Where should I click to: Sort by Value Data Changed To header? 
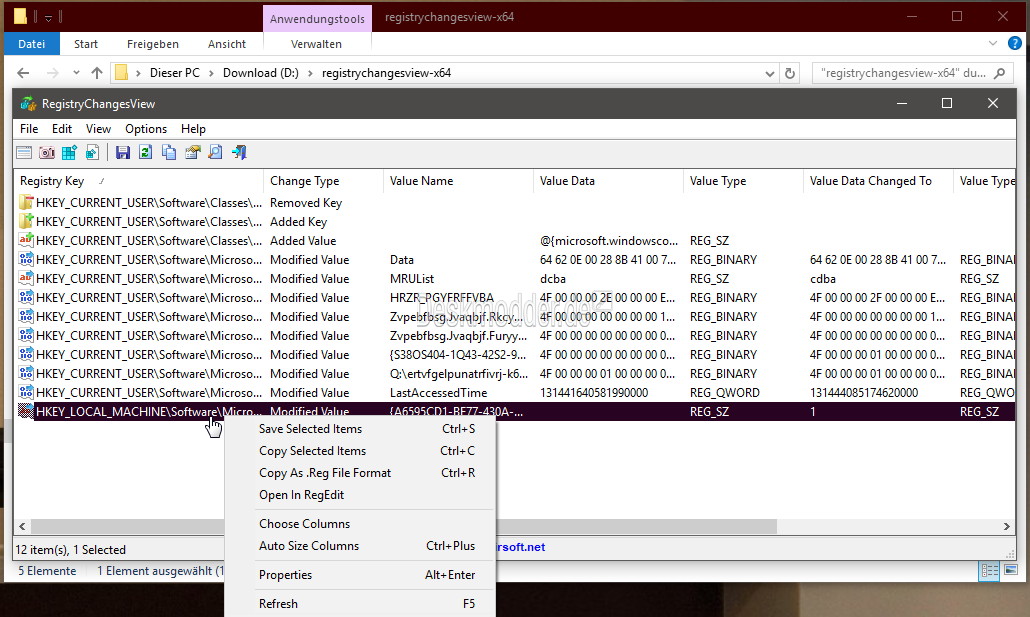[x=878, y=181]
